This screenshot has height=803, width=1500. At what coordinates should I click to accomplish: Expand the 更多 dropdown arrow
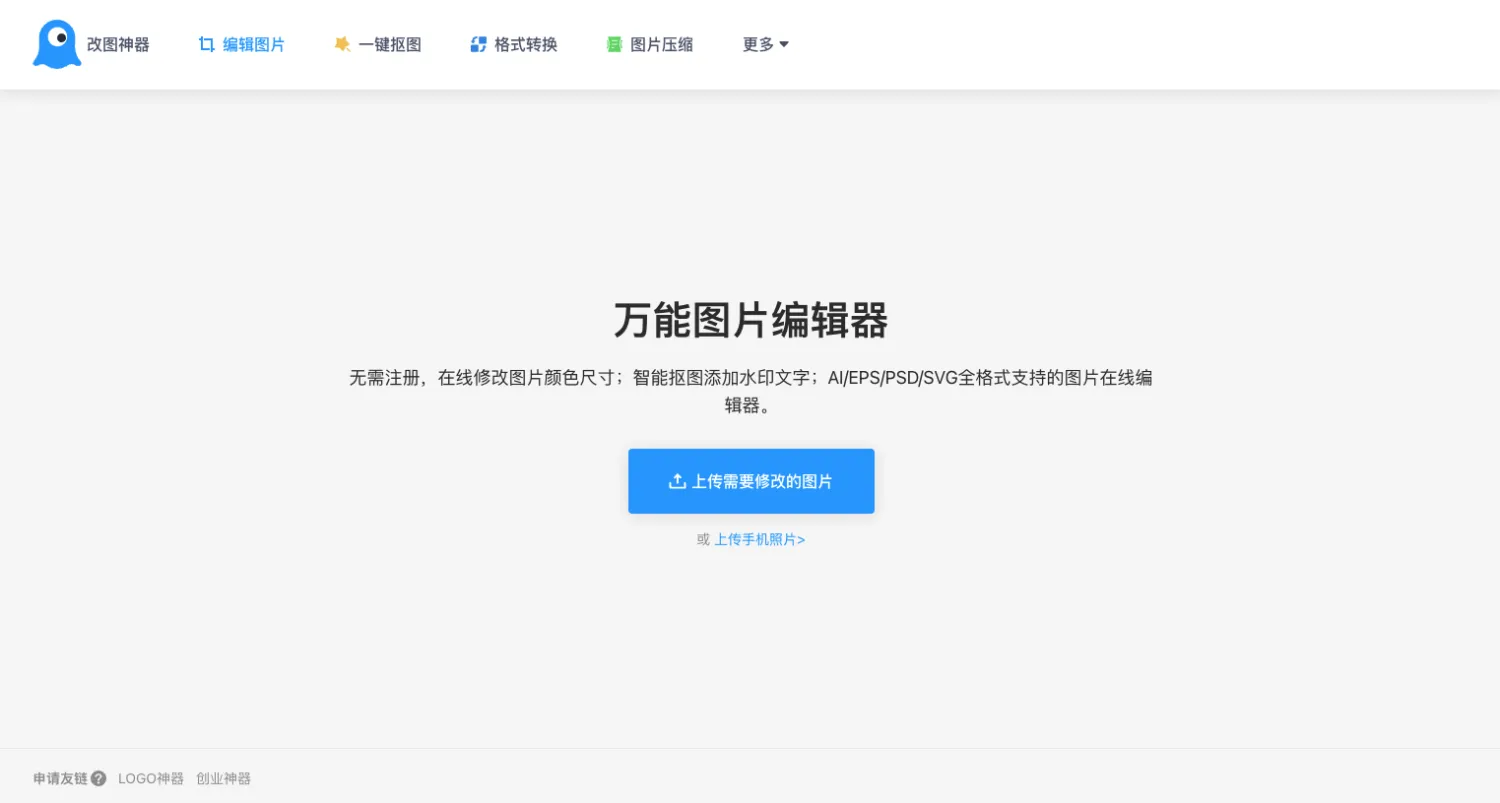[784, 44]
